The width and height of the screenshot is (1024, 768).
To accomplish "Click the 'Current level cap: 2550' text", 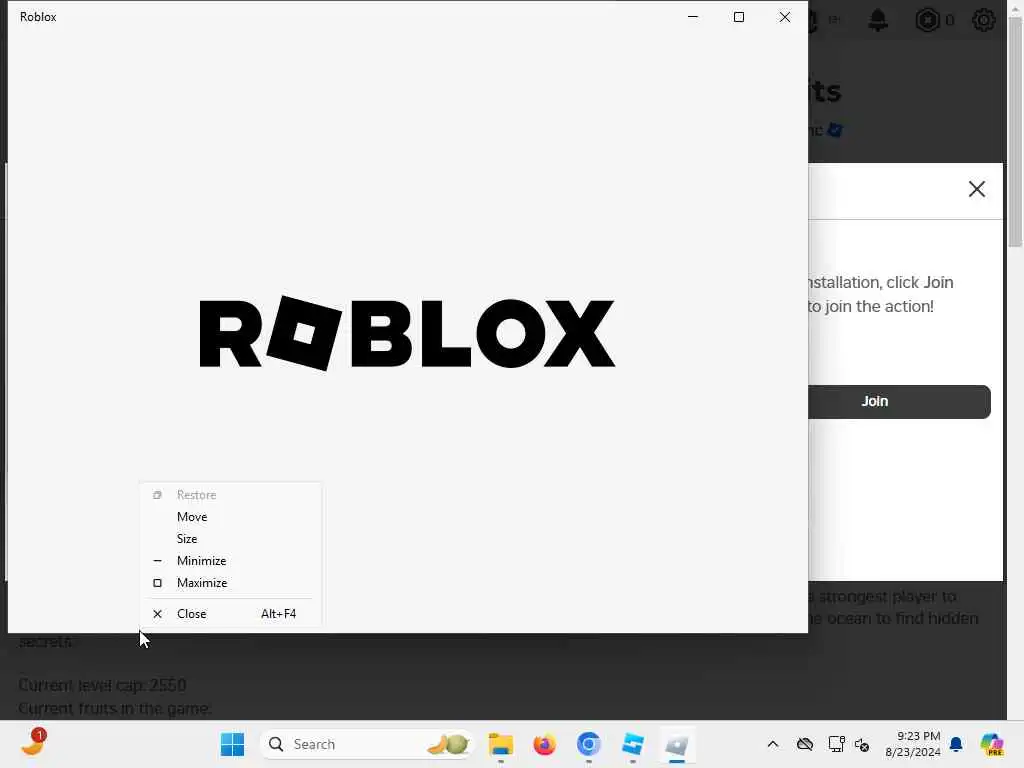I will 103,685.
